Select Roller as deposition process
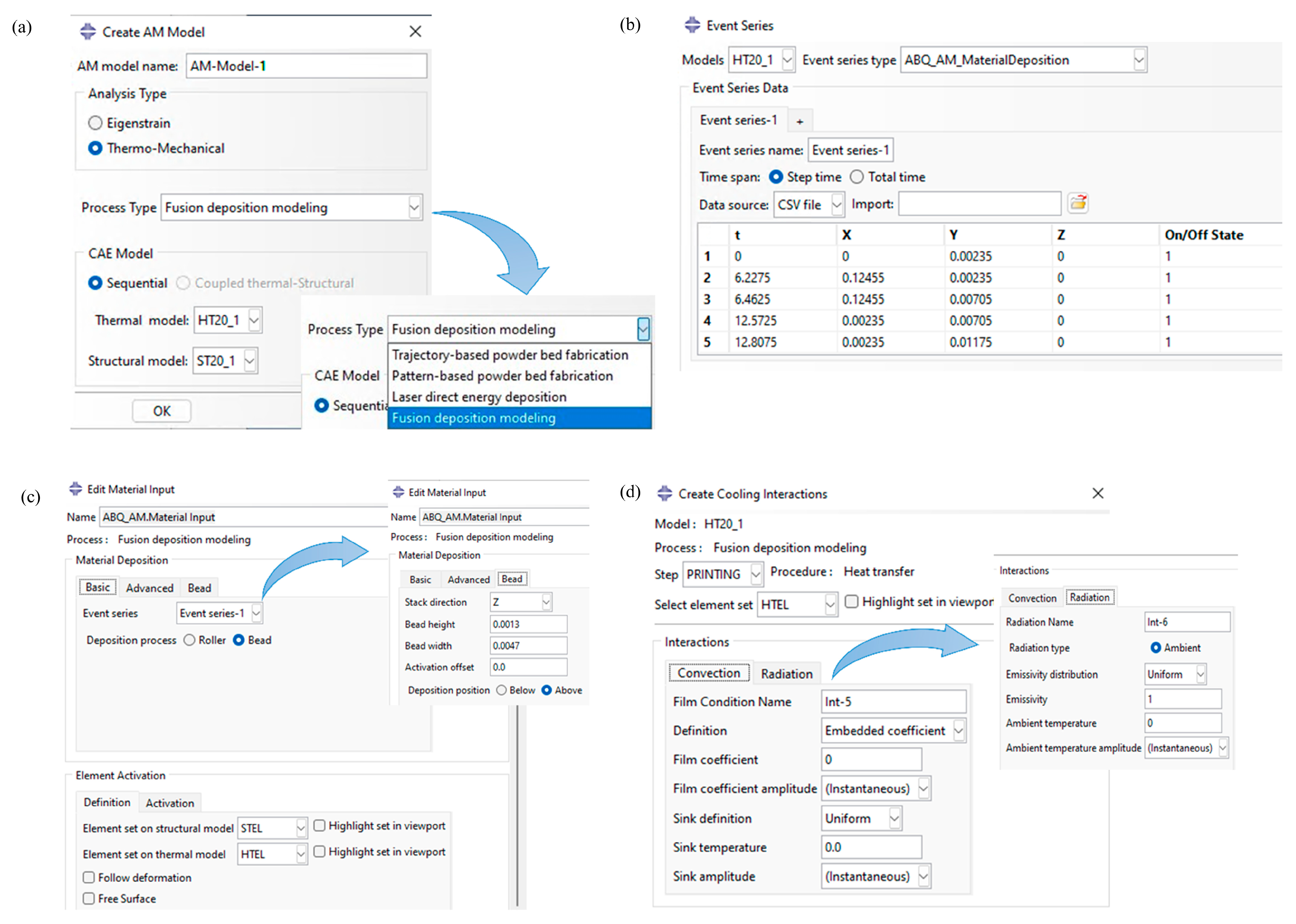Viewport: 1296px width, 924px height. 190,640
